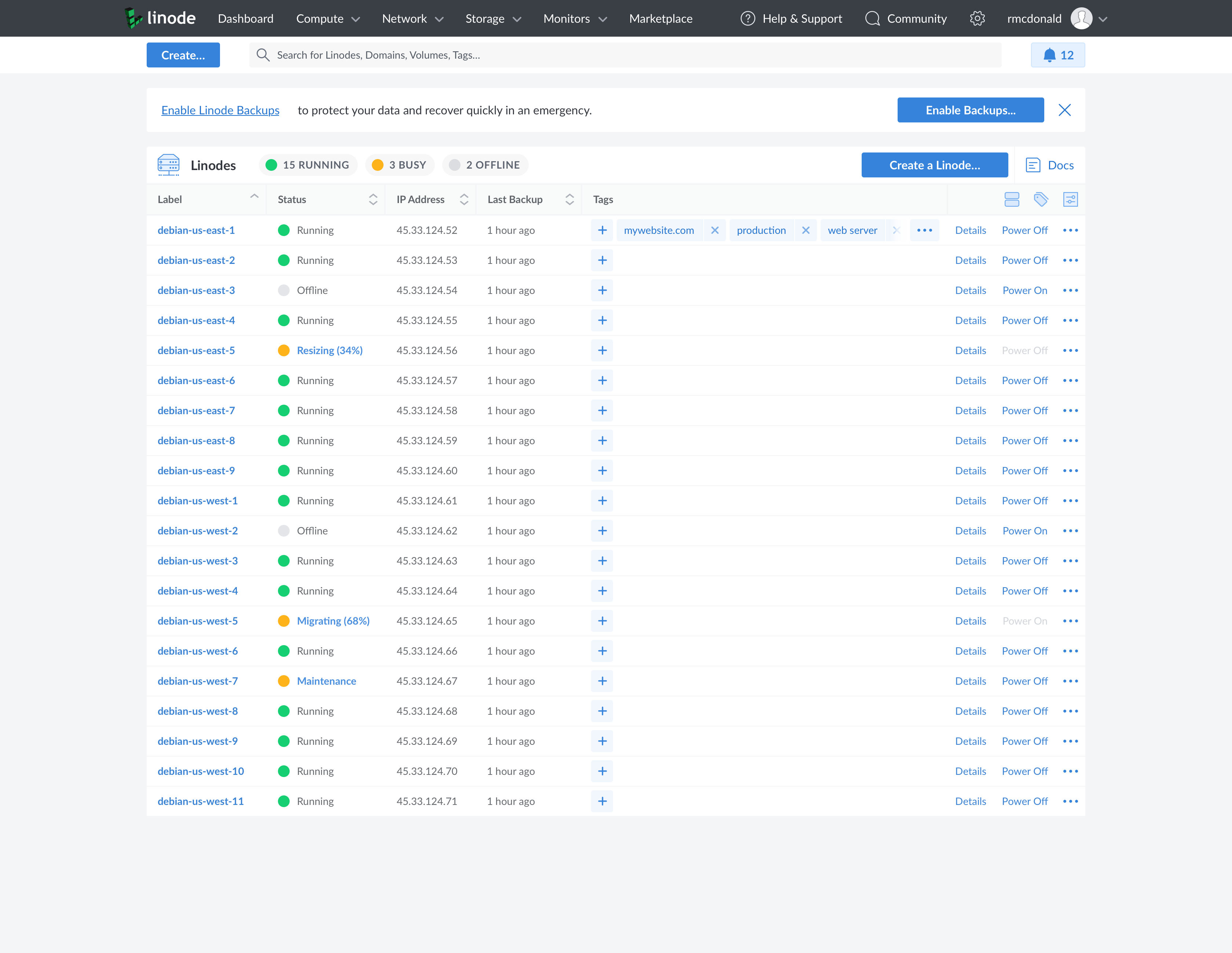Remove the mywebsite.com tag

pos(715,230)
